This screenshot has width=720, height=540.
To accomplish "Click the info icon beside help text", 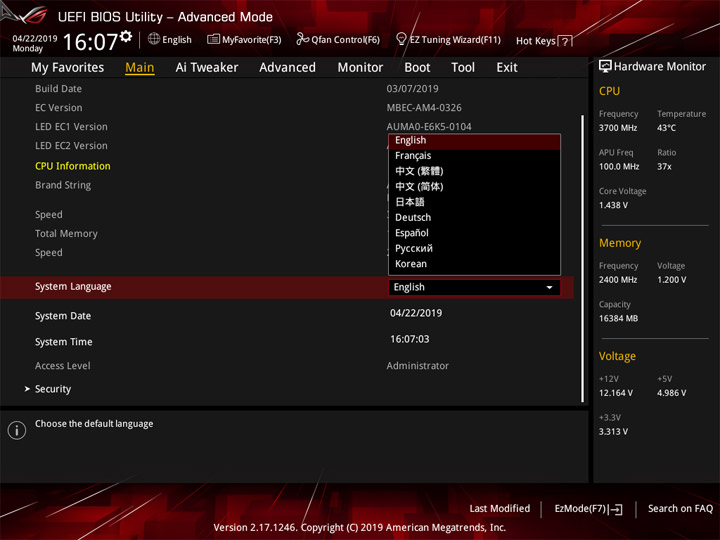I will click(x=17, y=430).
